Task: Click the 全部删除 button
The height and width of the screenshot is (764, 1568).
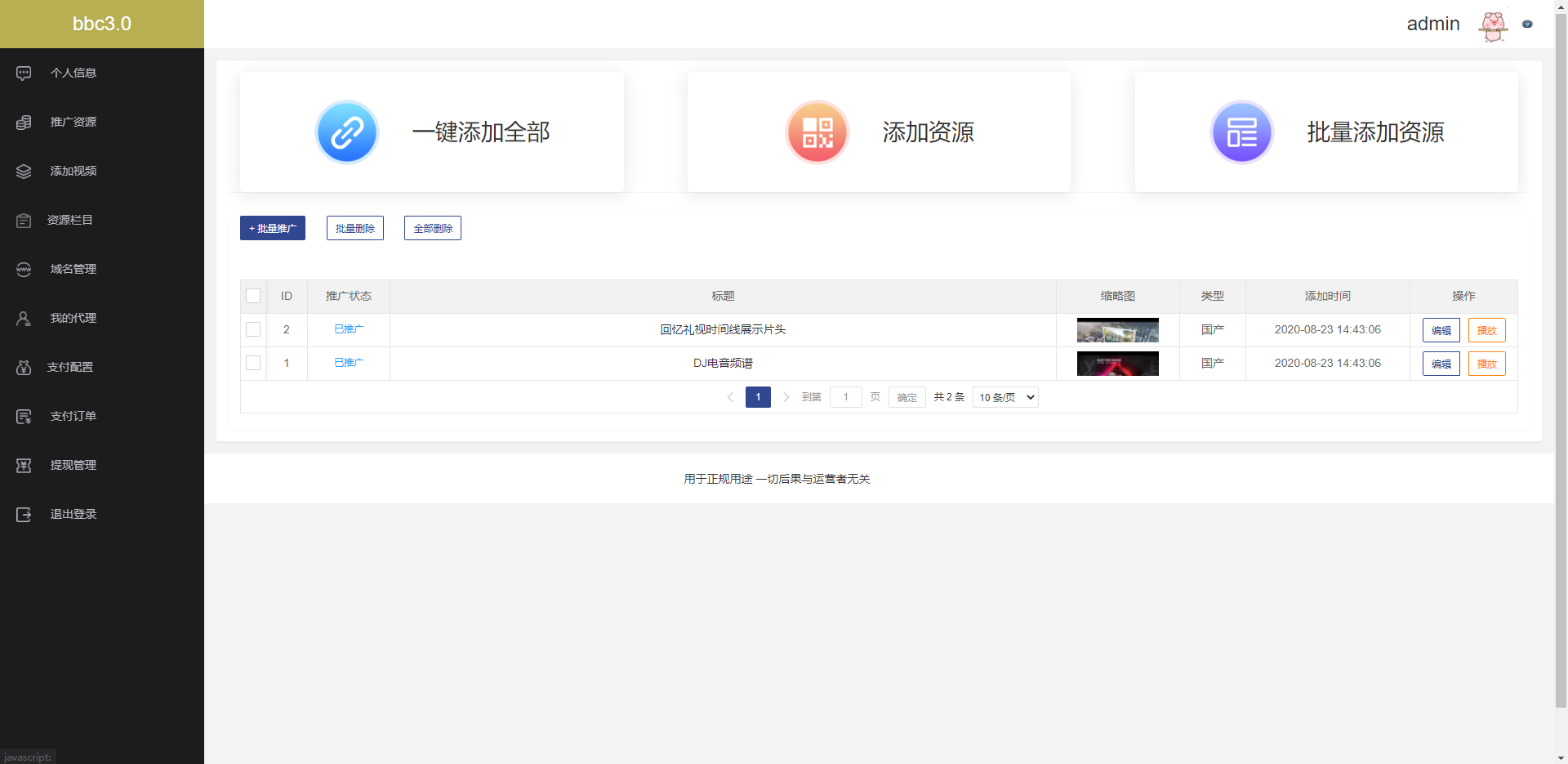Action: point(432,228)
